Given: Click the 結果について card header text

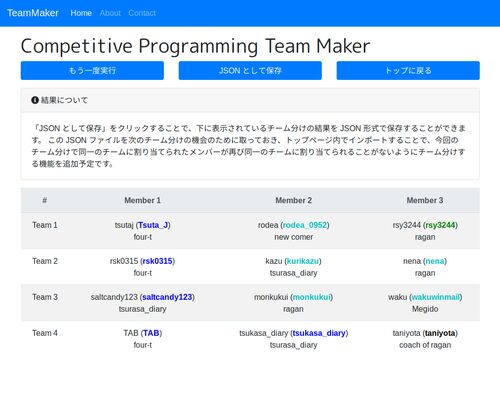Looking at the screenshot, I should click(64, 100).
